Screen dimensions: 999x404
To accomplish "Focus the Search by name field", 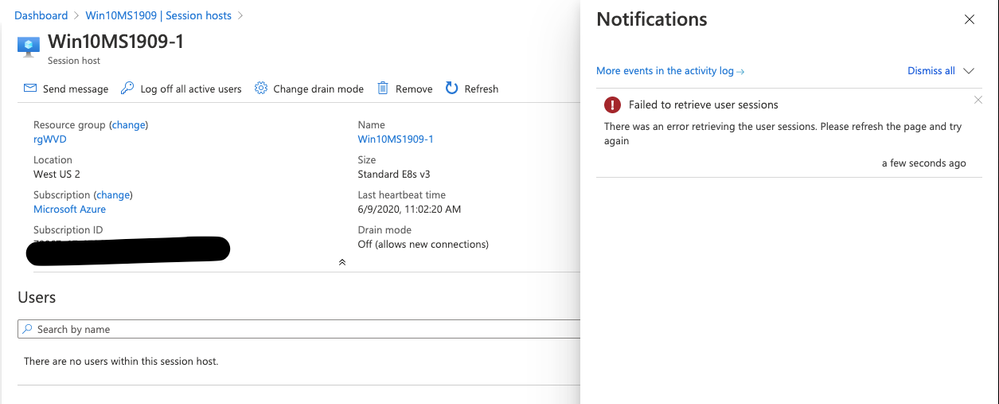I will pos(299,329).
